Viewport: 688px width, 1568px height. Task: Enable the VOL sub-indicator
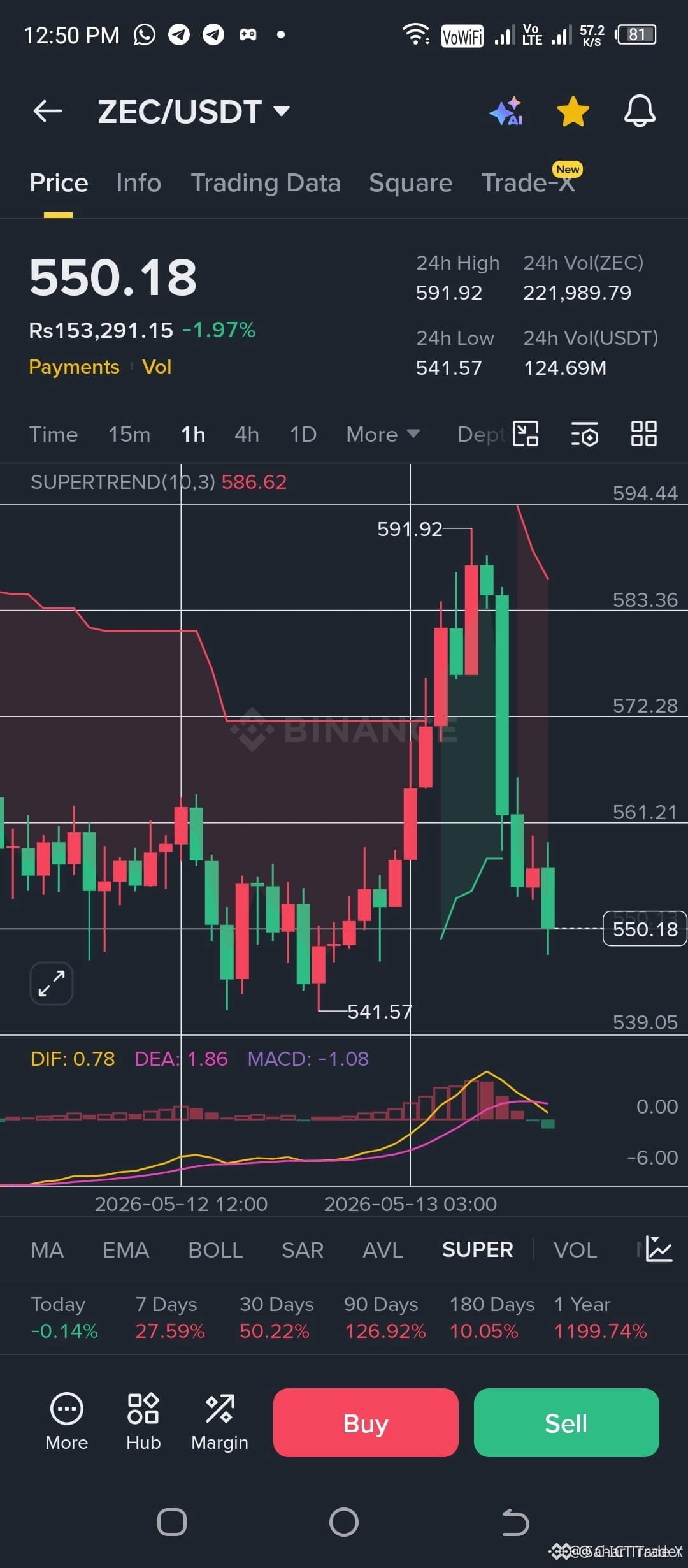point(575,1250)
